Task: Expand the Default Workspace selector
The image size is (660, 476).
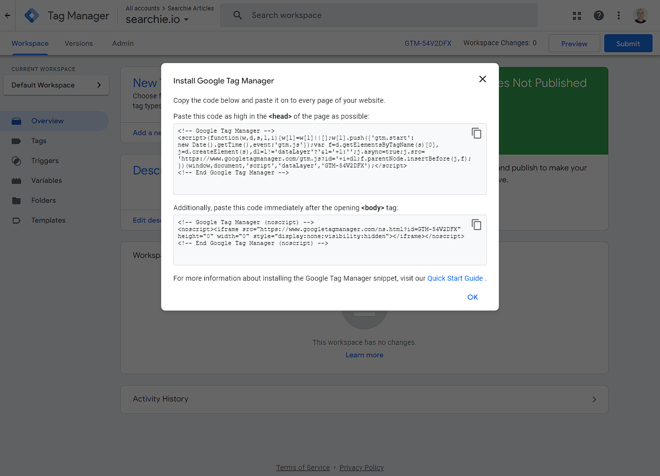Action: (56, 85)
